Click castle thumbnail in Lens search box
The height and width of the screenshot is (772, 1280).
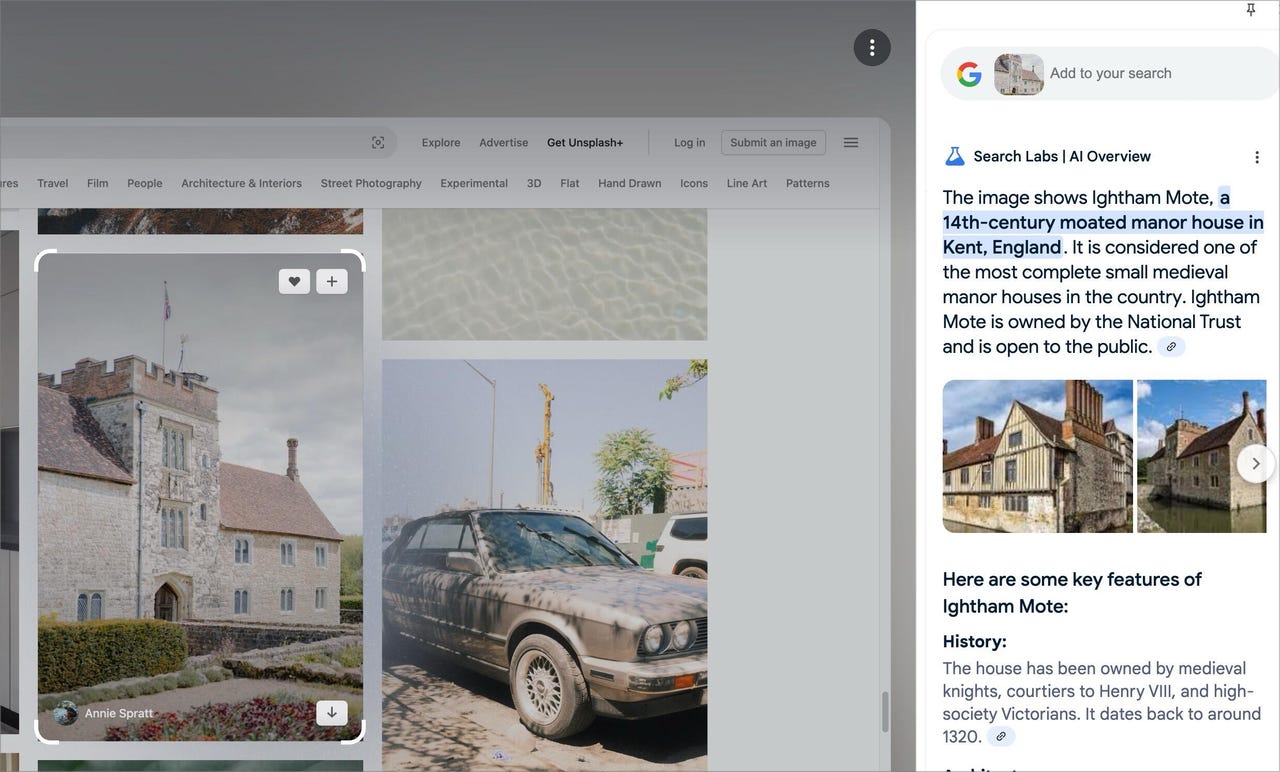(x=1019, y=74)
